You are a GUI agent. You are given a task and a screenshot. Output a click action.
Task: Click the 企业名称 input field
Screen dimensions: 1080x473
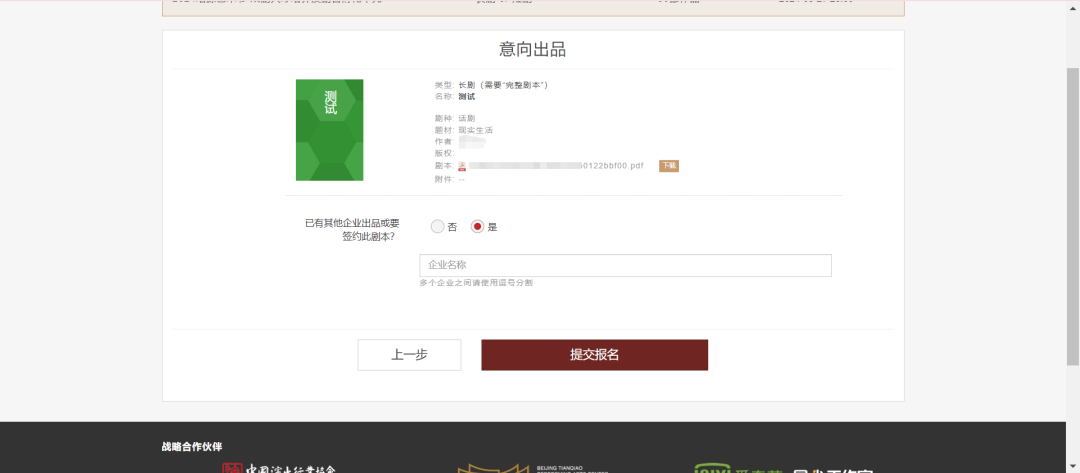tap(625, 265)
